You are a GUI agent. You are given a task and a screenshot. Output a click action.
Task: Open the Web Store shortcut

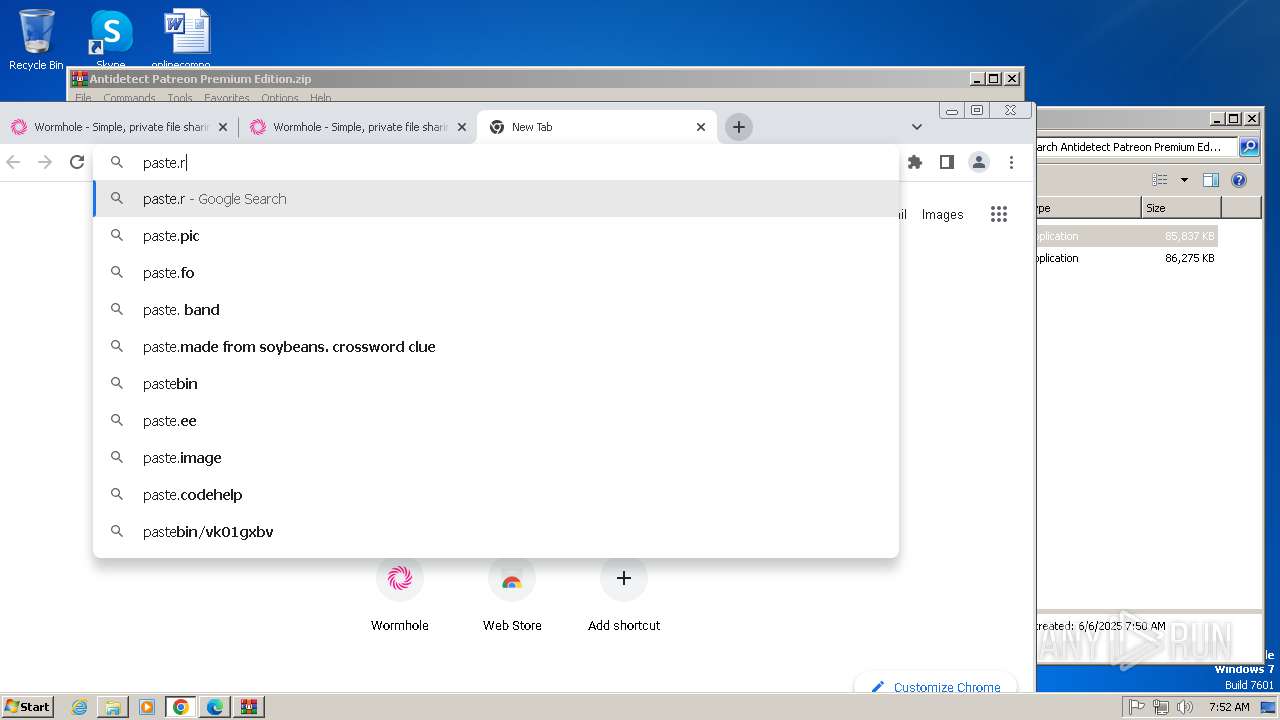(x=512, y=595)
